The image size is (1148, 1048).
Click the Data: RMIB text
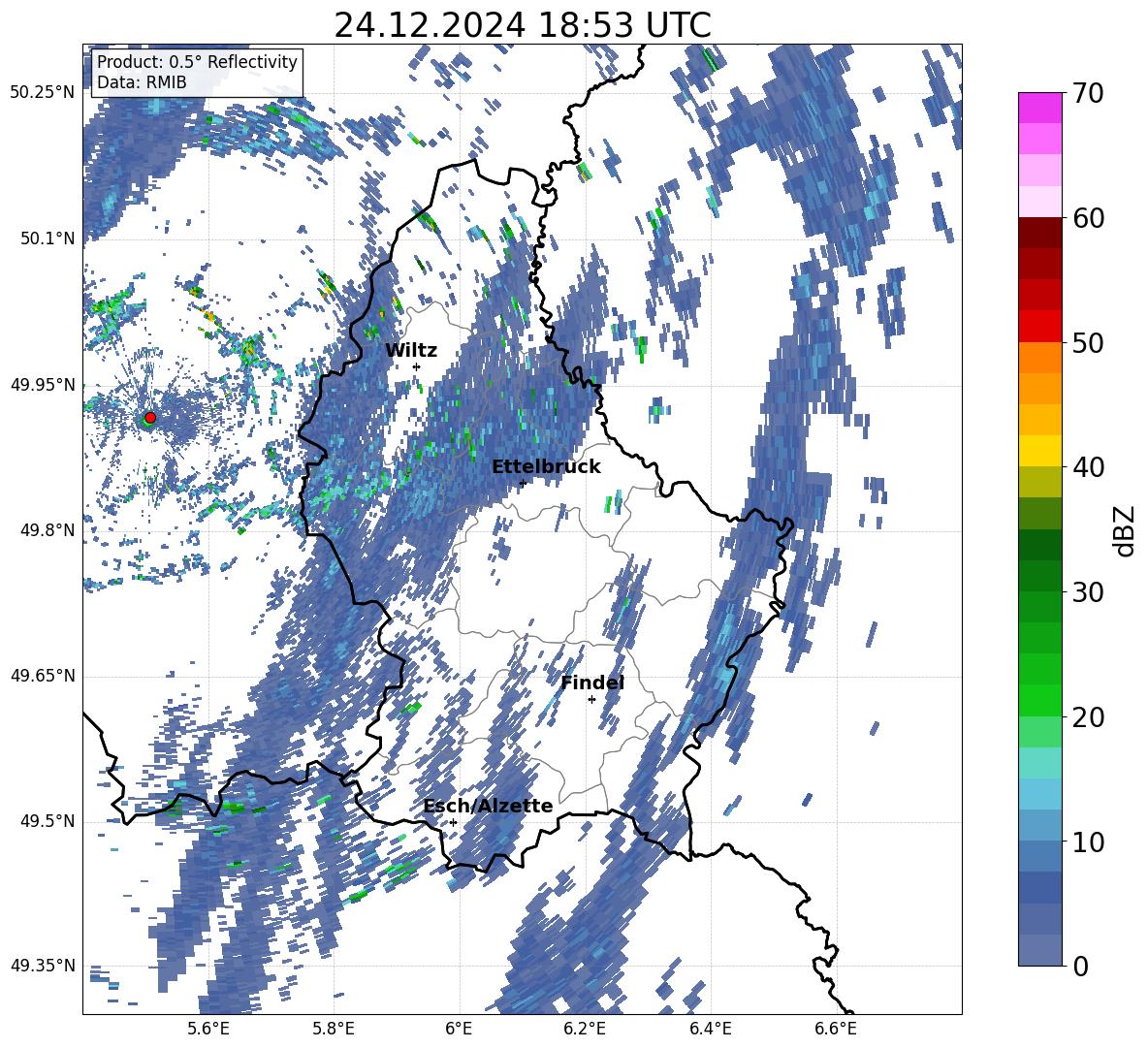tap(142, 82)
